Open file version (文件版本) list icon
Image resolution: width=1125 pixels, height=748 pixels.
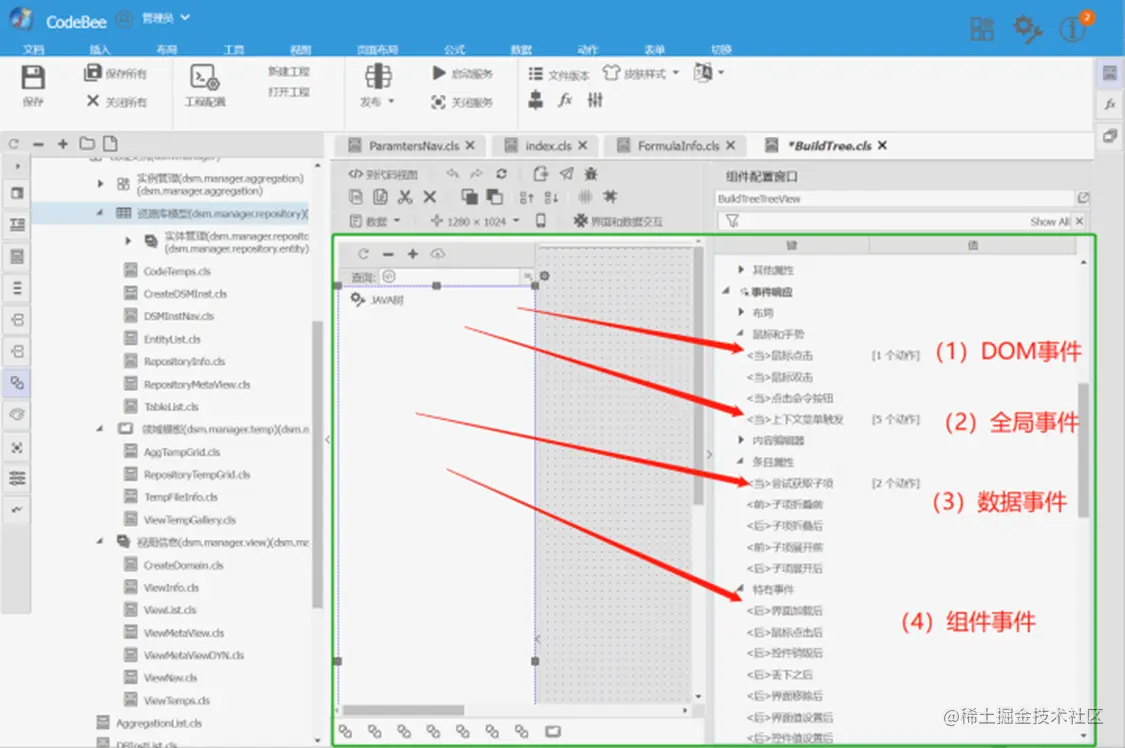tap(535, 73)
